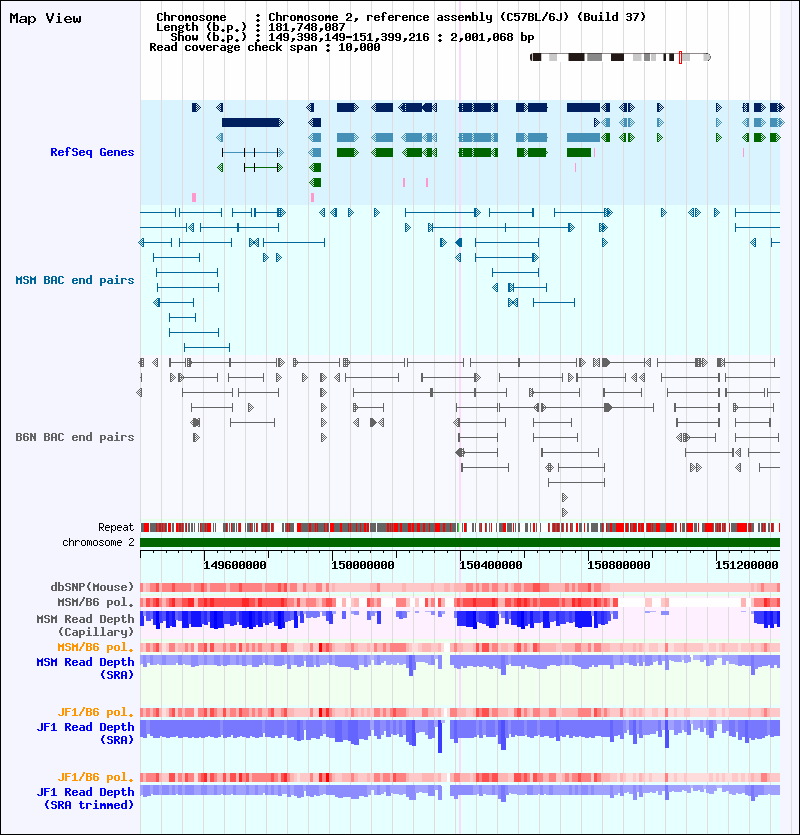Click ruler position 151200000
The height and width of the screenshot is (835, 800).
click(746, 565)
